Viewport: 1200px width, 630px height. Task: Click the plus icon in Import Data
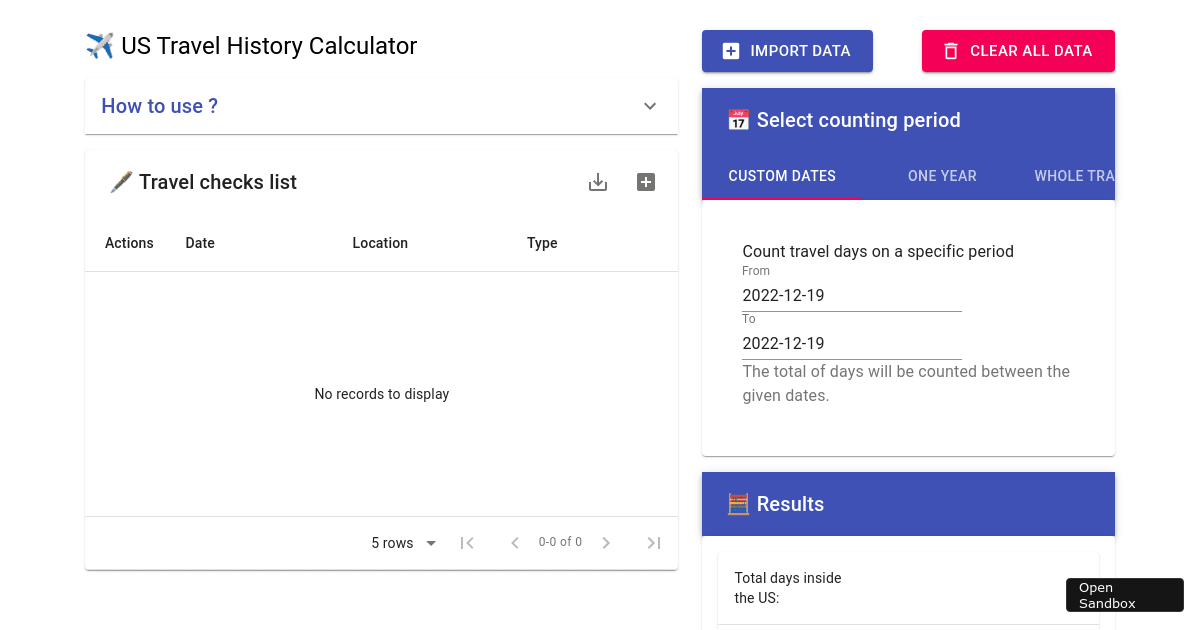[731, 51]
